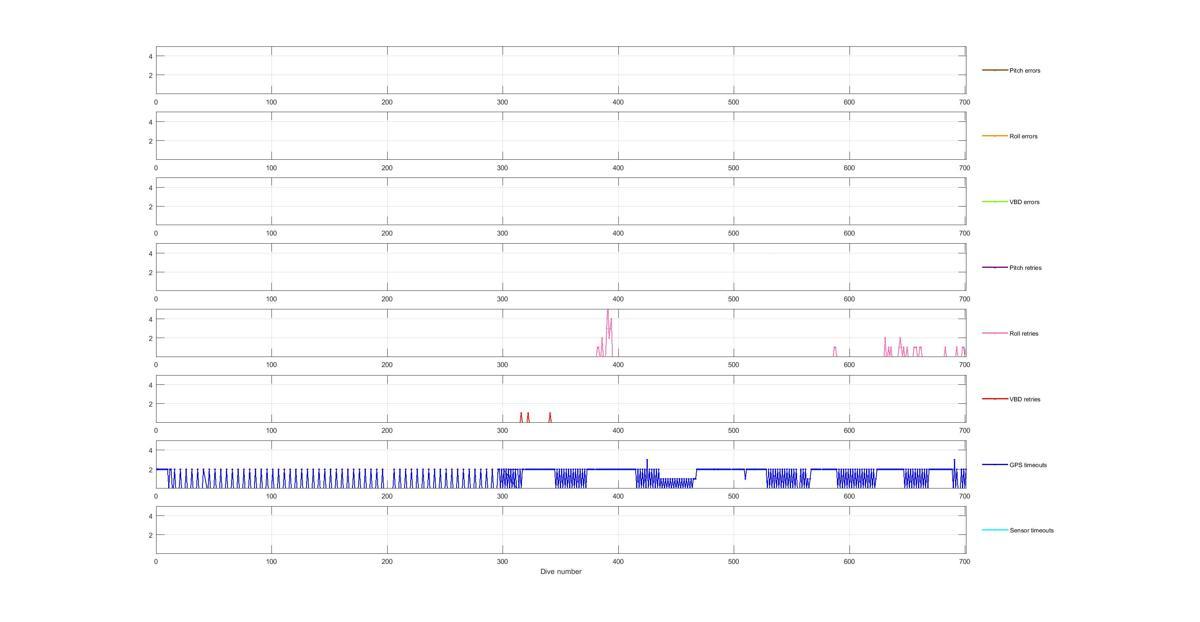The image size is (1200, 622).
Task: Click inside the empty Pitch errors plot area
Action: 560,70
